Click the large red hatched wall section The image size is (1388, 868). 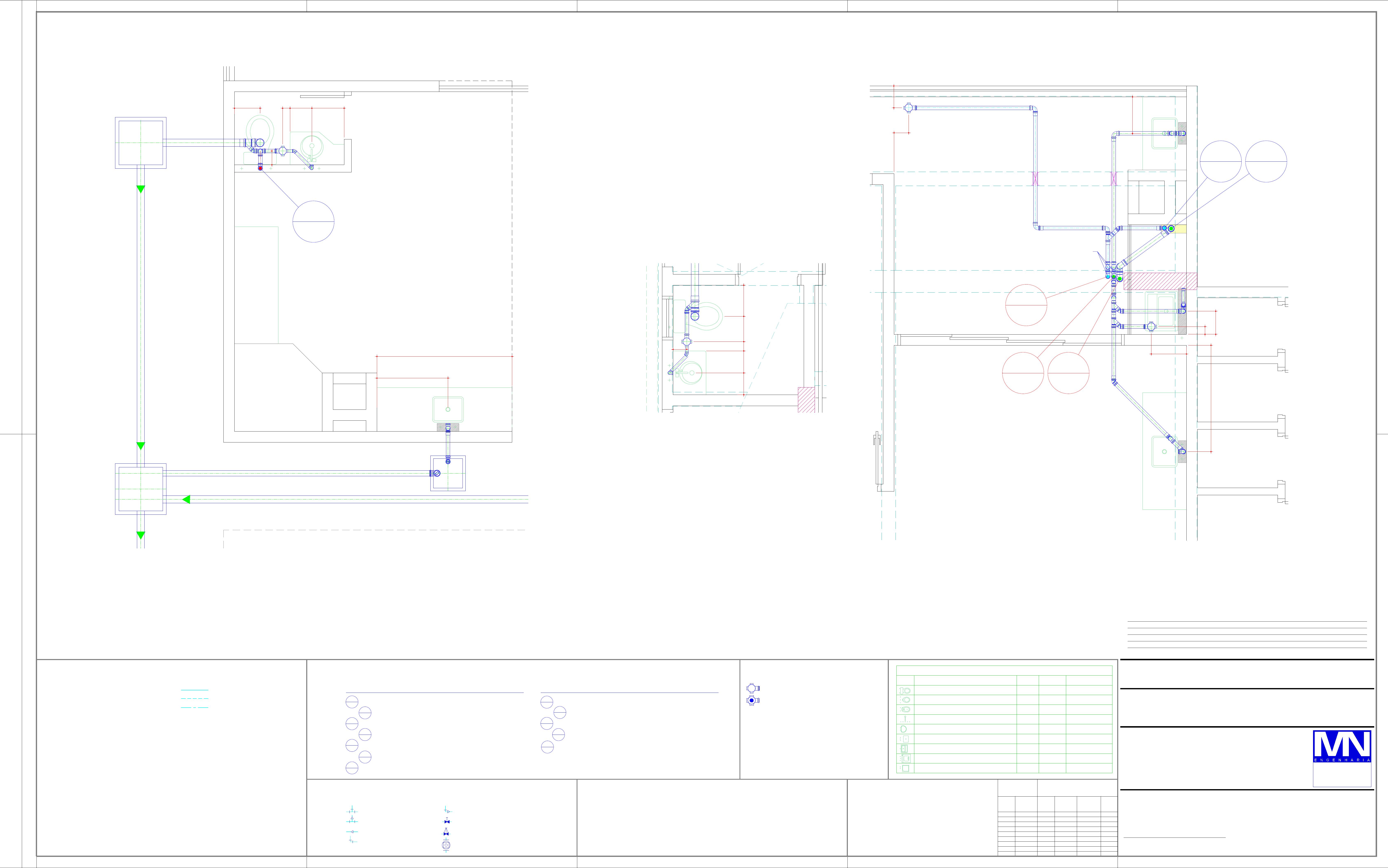pos(1160,281)
